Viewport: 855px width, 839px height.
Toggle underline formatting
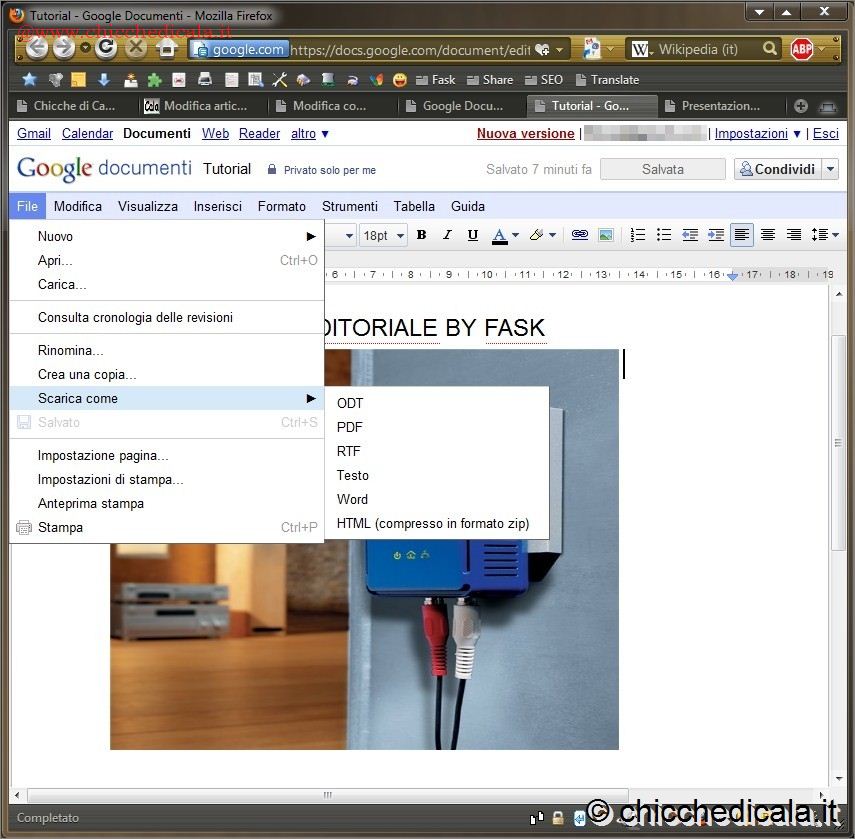[x=473, y=235]
